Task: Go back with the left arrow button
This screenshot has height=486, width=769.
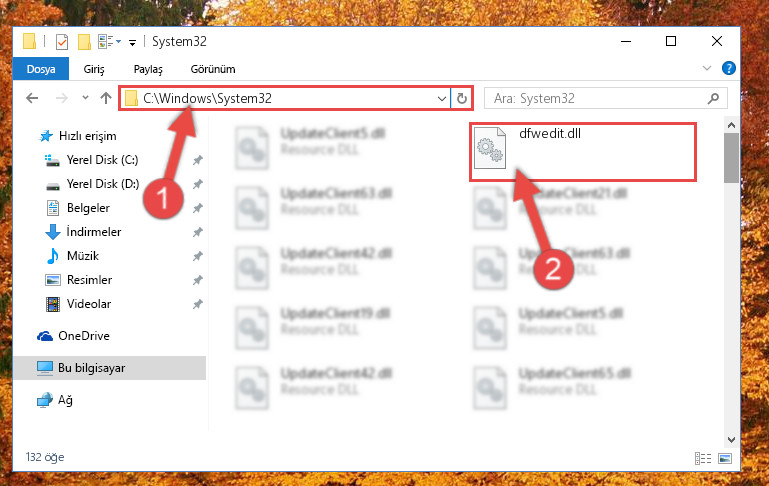Action: (x=32, y=98)
